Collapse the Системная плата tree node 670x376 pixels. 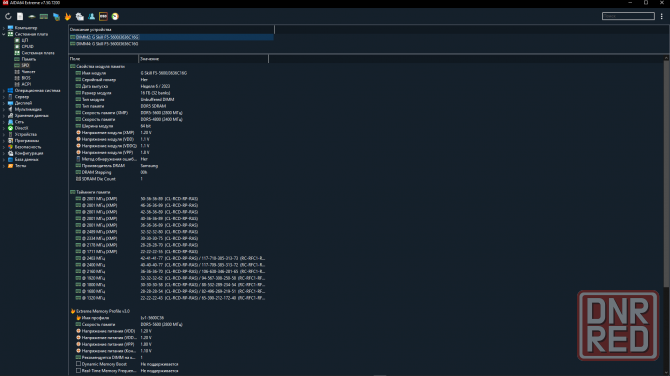pos(4,34)
